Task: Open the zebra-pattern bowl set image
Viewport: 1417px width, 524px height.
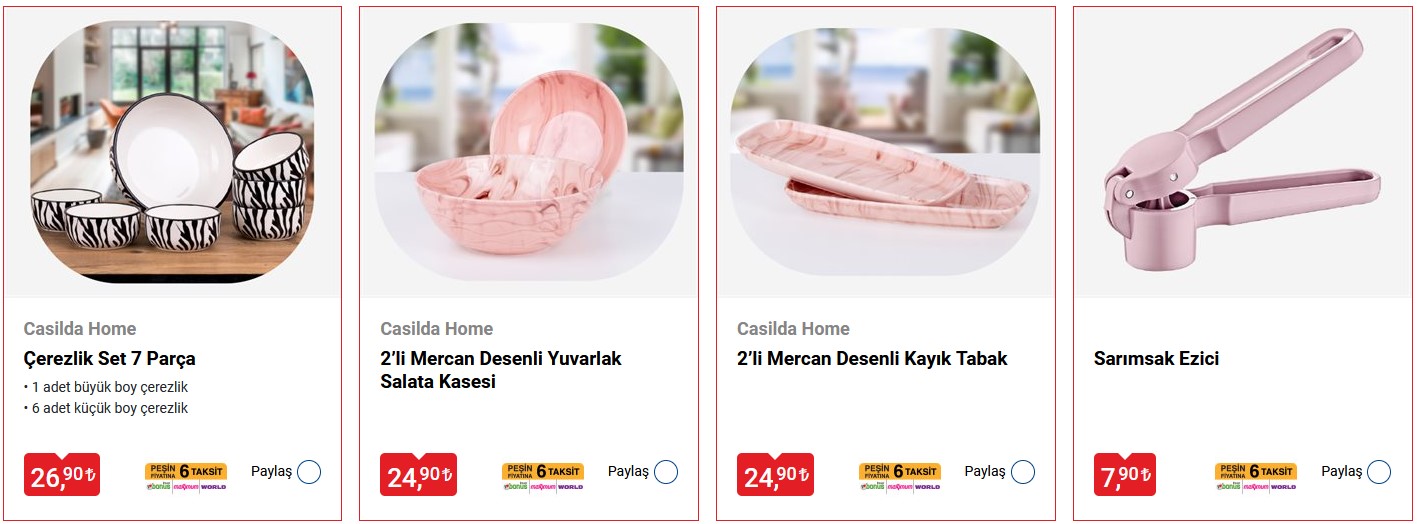Action: point(172,152)
